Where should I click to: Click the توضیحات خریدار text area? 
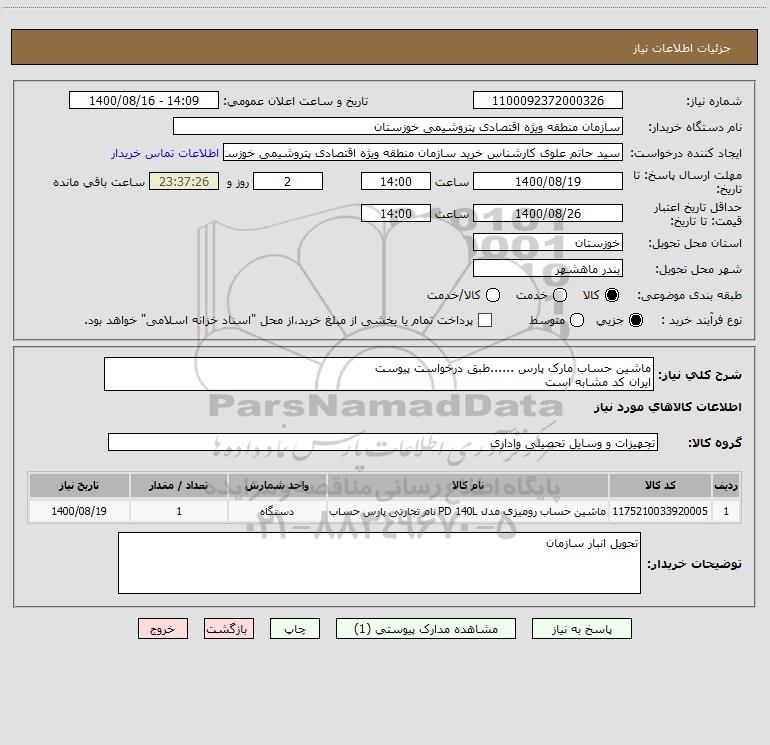[379, 563]
